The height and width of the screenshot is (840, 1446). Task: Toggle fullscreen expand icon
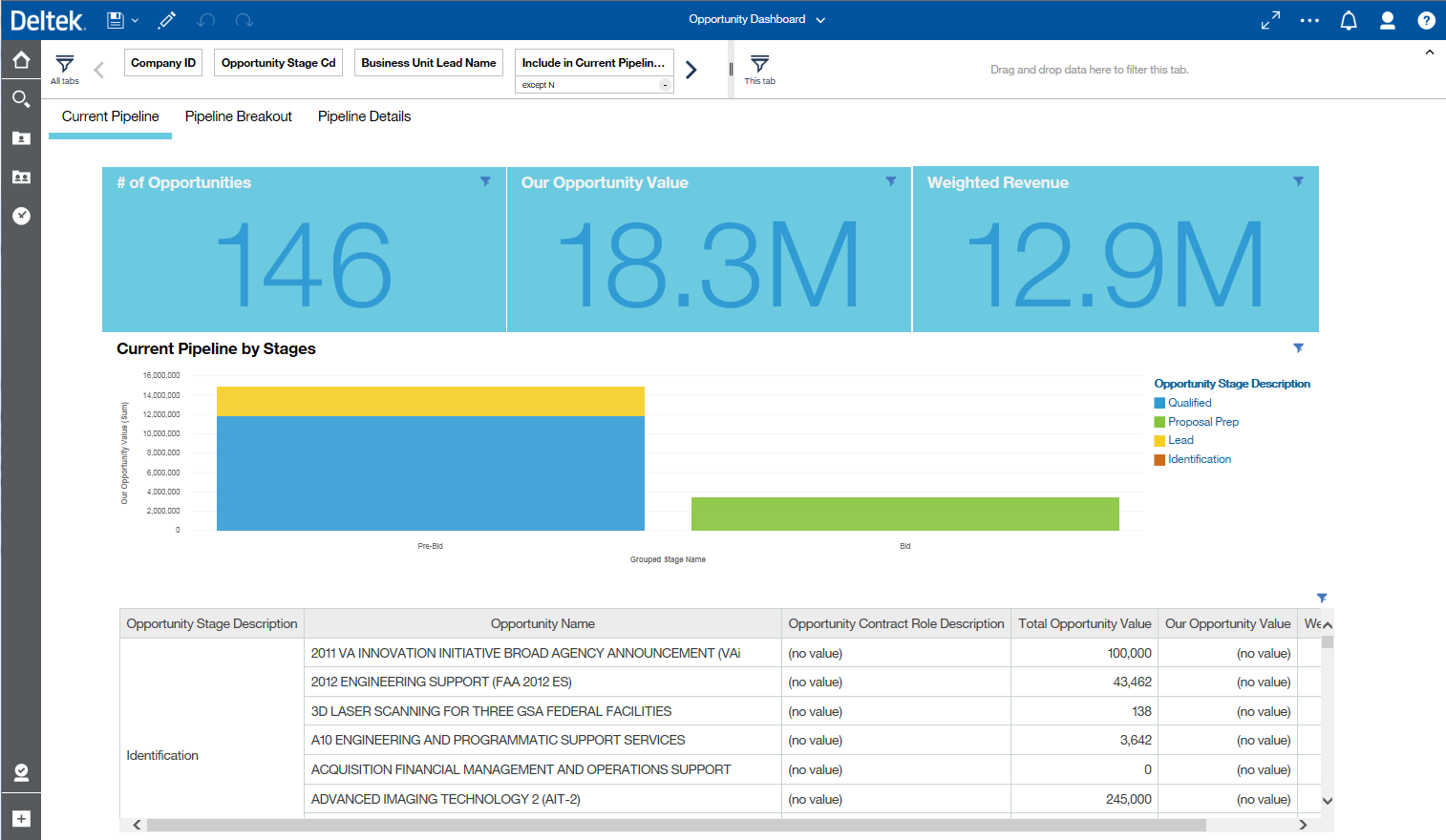click(x=1270, y=20)
